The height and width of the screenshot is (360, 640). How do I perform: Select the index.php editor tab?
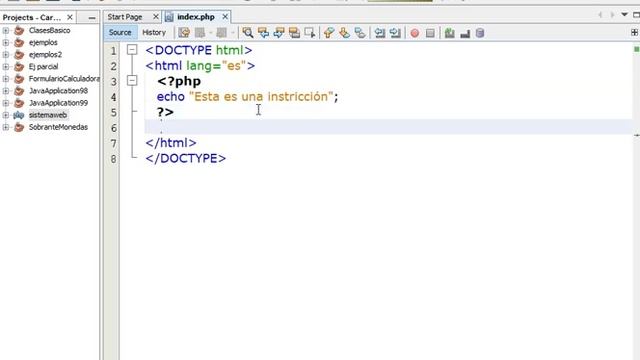196,17
